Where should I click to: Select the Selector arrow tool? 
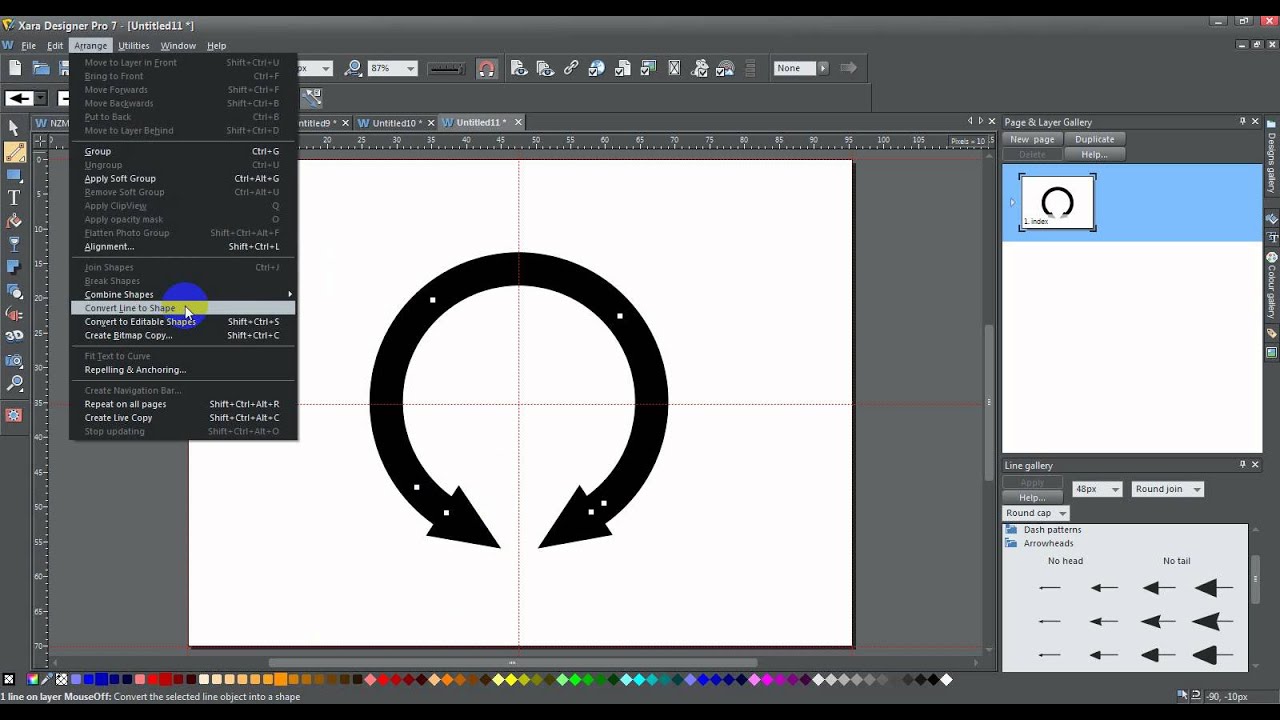[x=14, y=128]
